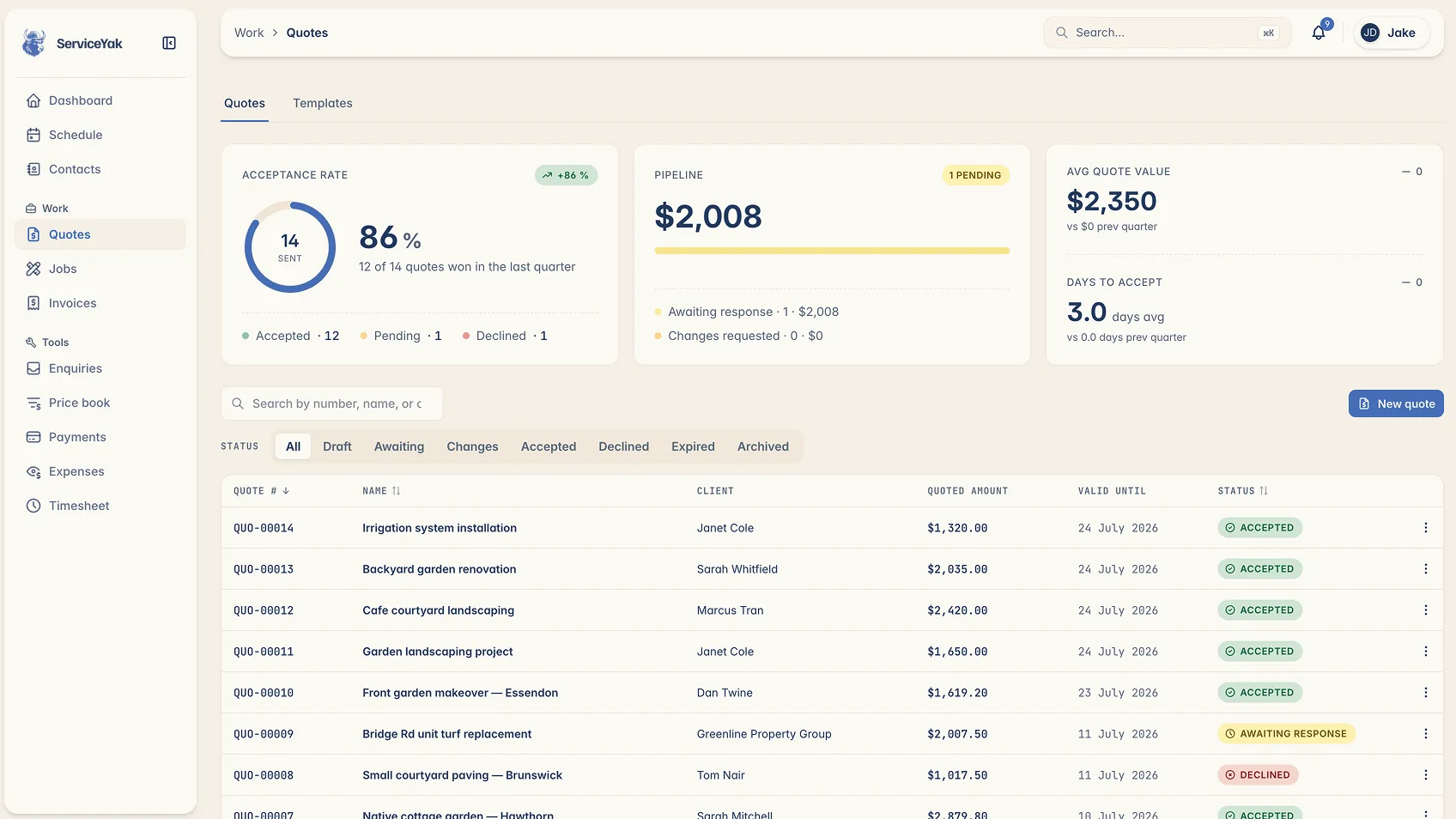This screenshot has height=819, width=1456.
Task: Click the top Search field
Action: 1167,33
